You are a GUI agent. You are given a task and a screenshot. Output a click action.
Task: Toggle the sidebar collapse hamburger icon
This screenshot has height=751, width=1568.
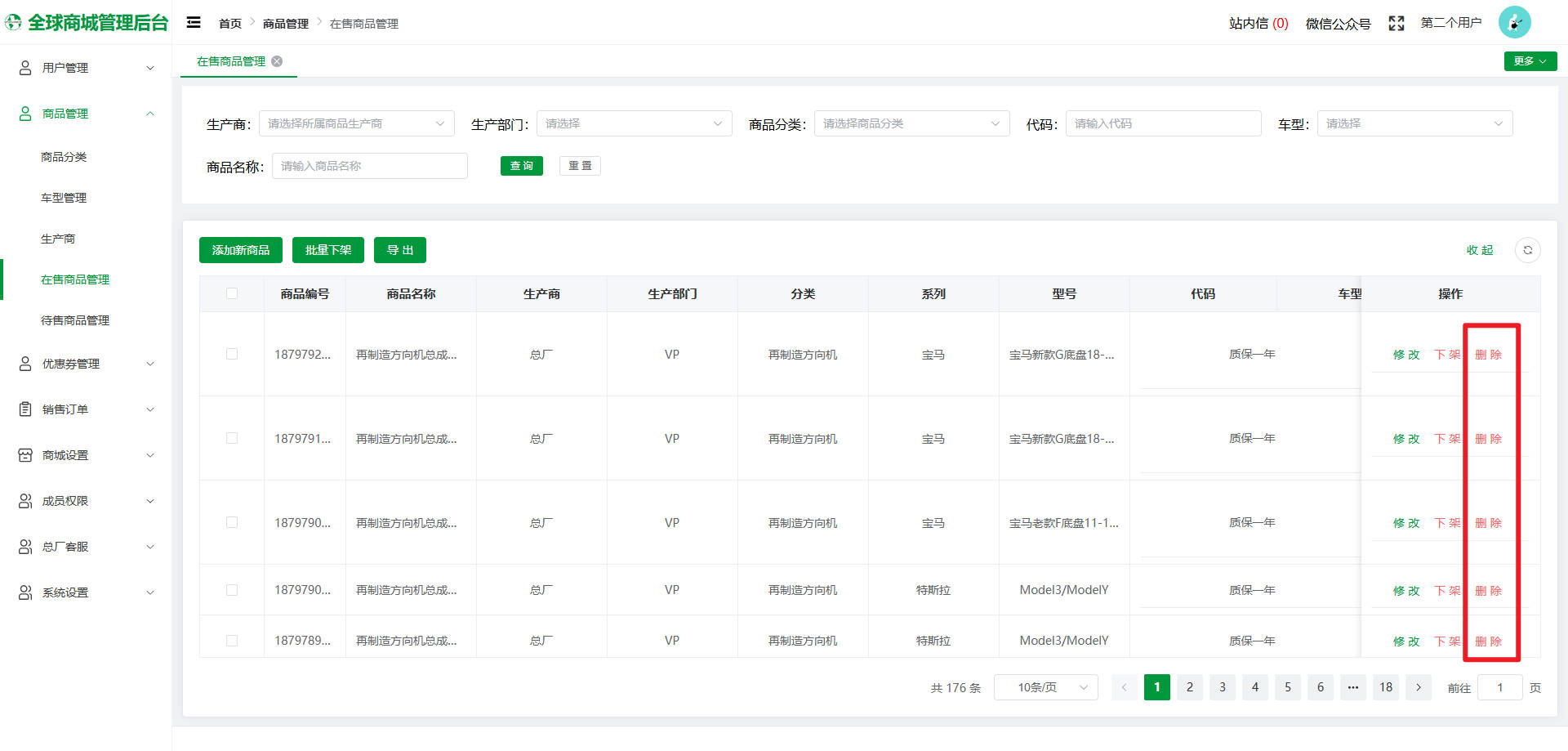click(x=194, y=23)
